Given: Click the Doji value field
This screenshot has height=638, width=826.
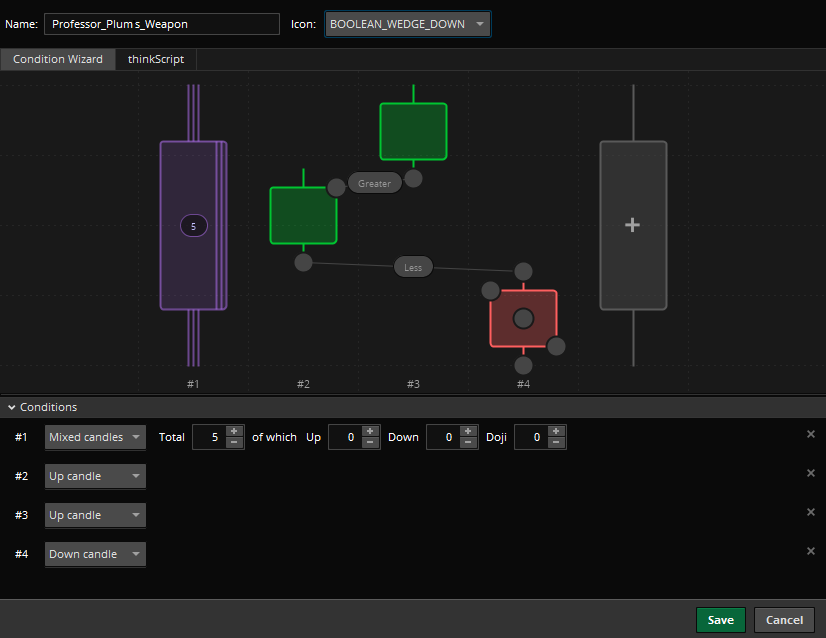Looking at the screenshot, I should pyautogui.click(x=532, y=437).
